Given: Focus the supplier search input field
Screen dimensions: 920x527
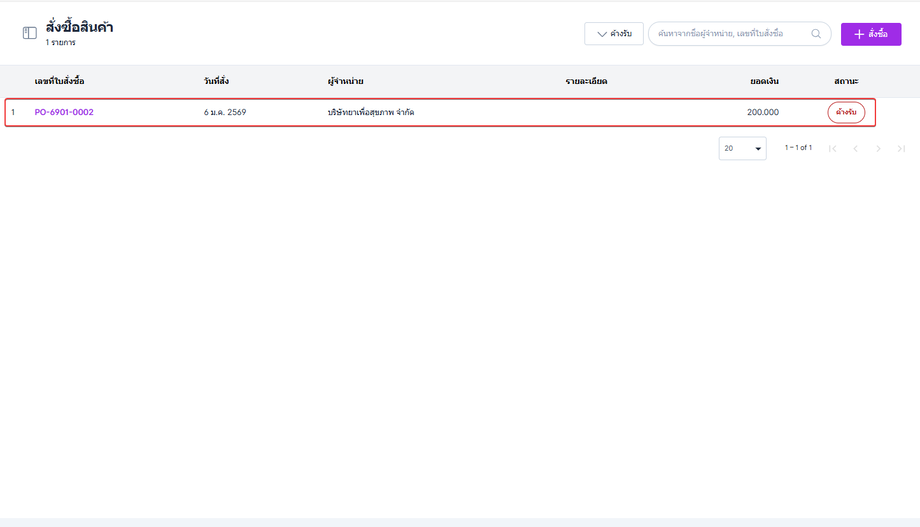Looking at the screenshot, I should pyautogui.click(x=739, y=33).
